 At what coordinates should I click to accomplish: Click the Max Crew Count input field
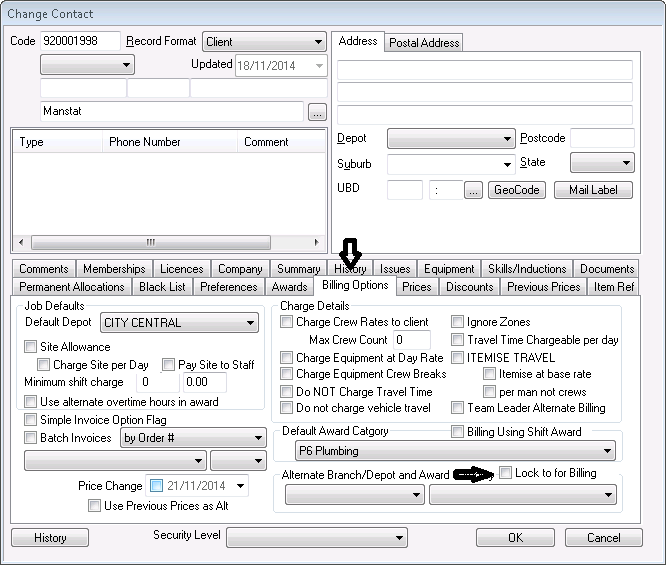click(412, 340)
